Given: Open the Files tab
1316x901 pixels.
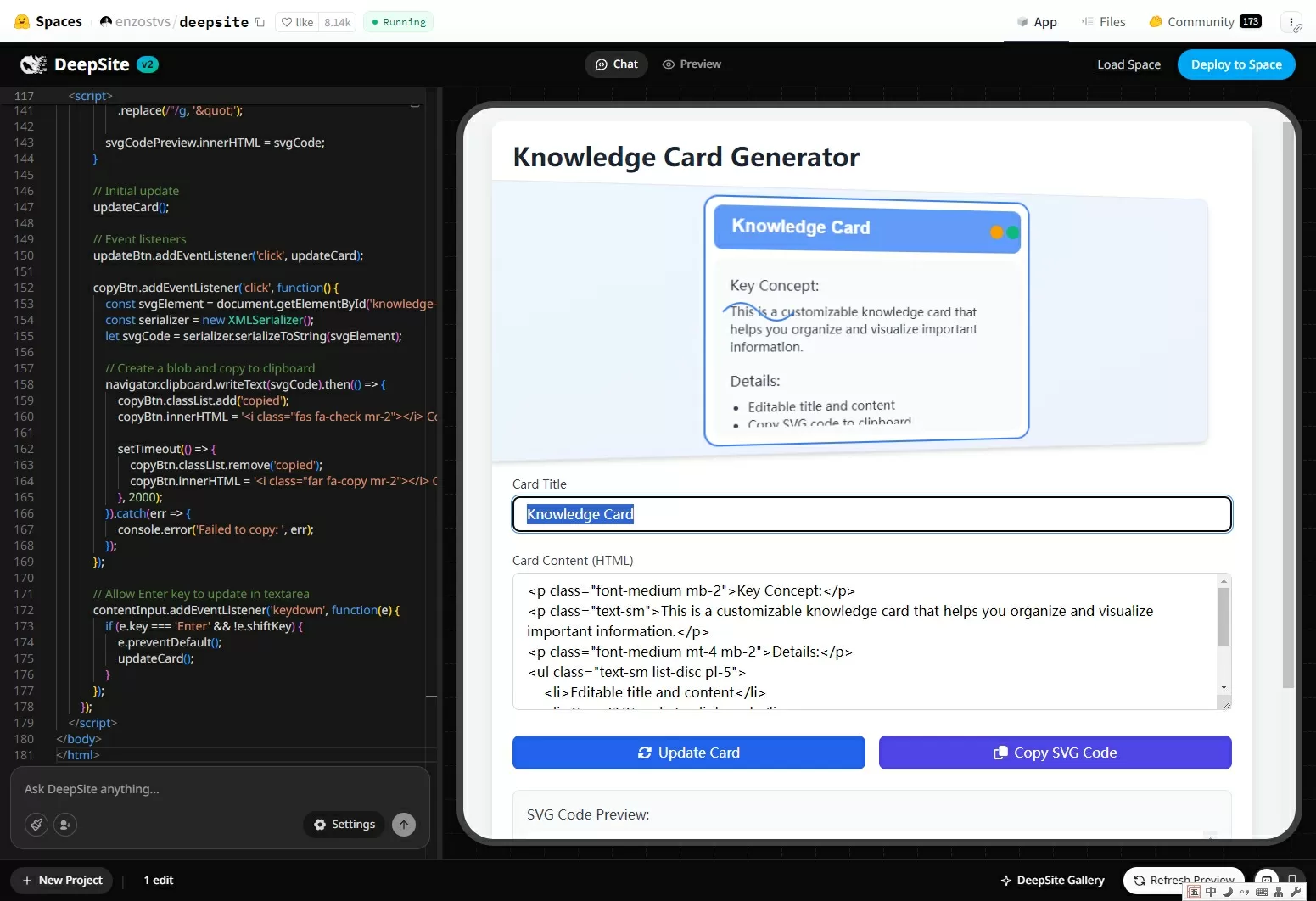Looking at the screenshot, I should (x=1103, y=22).
